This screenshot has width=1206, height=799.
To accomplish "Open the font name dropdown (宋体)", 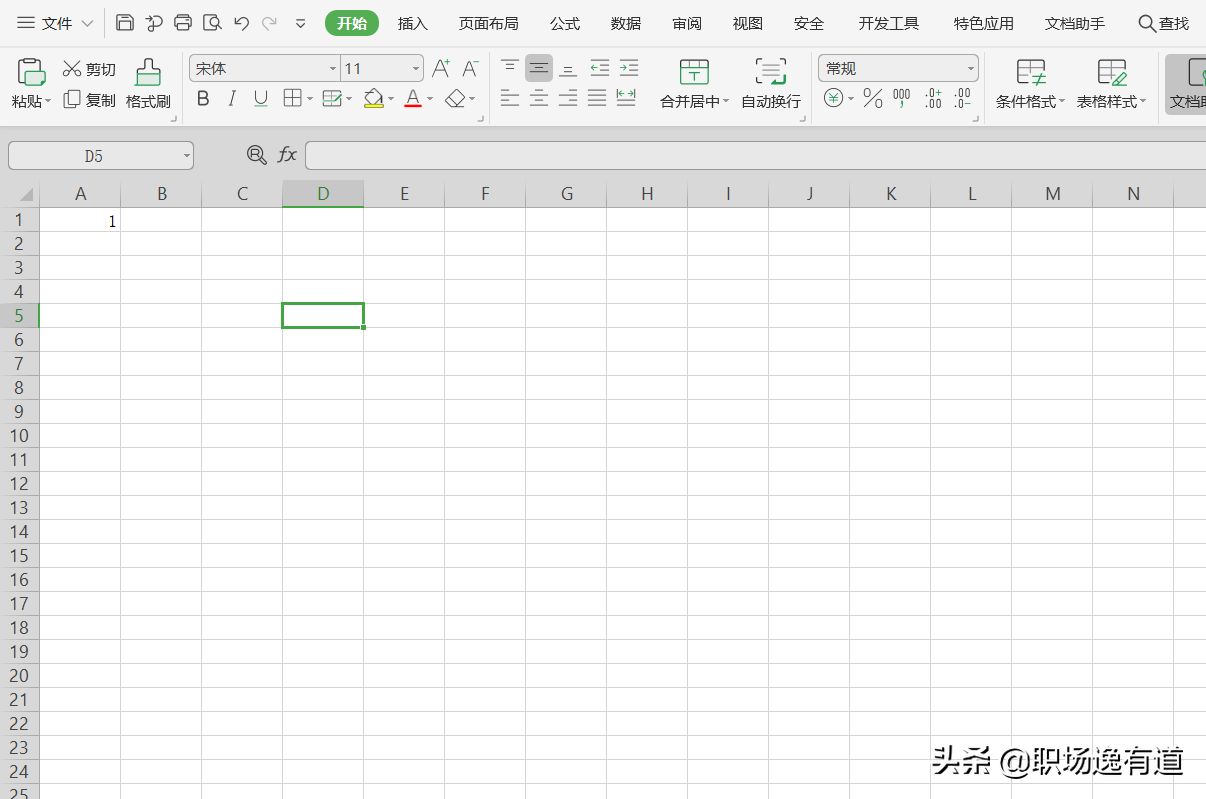I will (x=333, y=68).
